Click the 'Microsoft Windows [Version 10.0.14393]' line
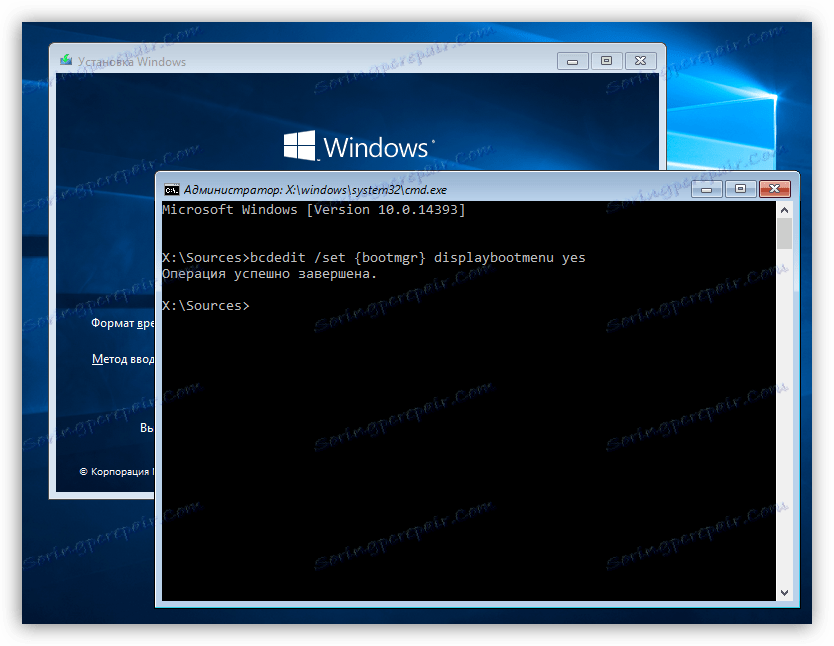Image resolution: width=834 pixels, height=646 pixels. 314,210
